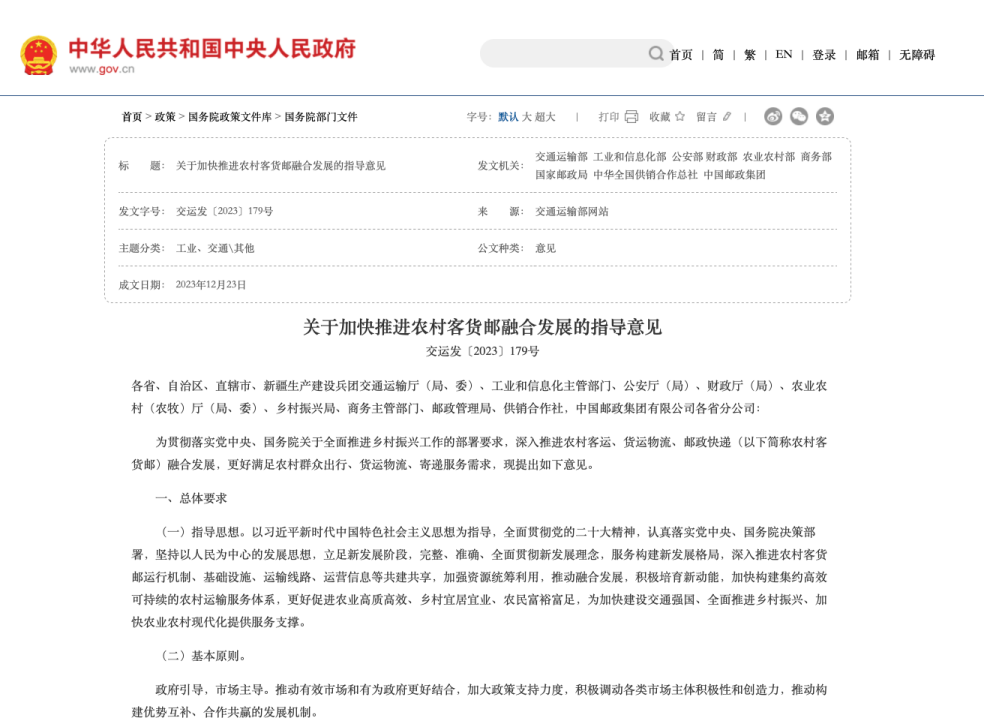
Task: Open 首页 in top navigation
Action: [x=681, y=55]
